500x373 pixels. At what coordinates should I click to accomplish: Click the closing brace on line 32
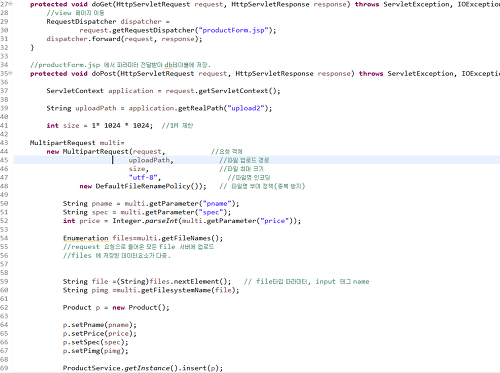32,48
